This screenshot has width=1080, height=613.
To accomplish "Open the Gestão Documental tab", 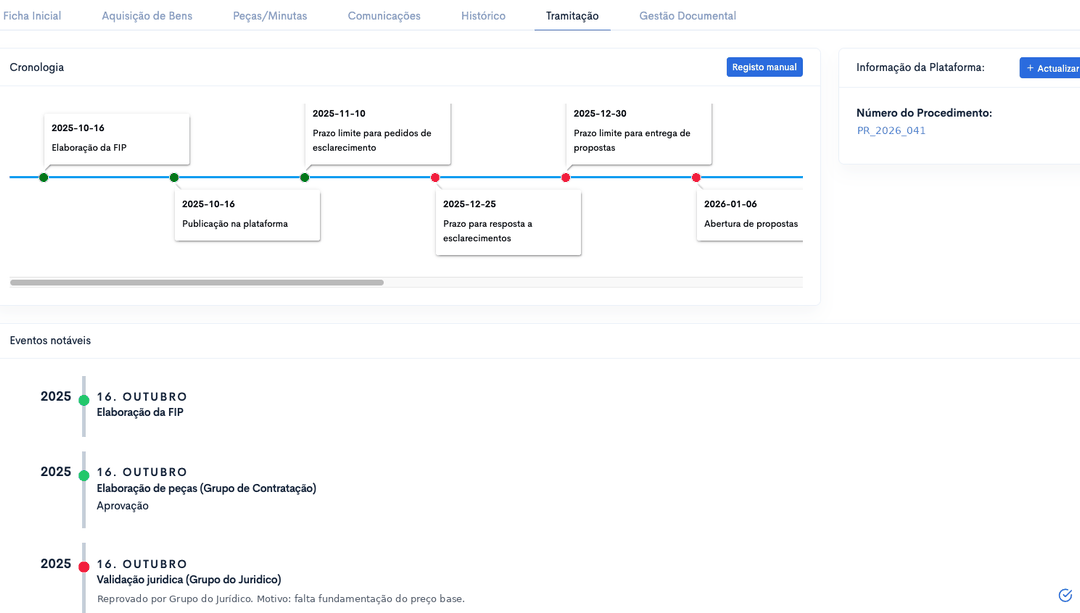I will coord(687,16).
